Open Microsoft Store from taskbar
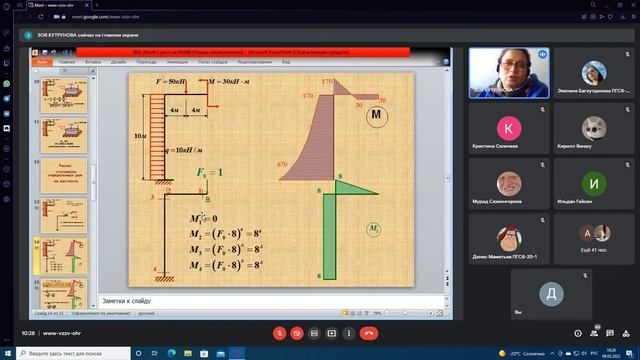Image resolution: width=640 pixels, height=360 pixels. 204,353
